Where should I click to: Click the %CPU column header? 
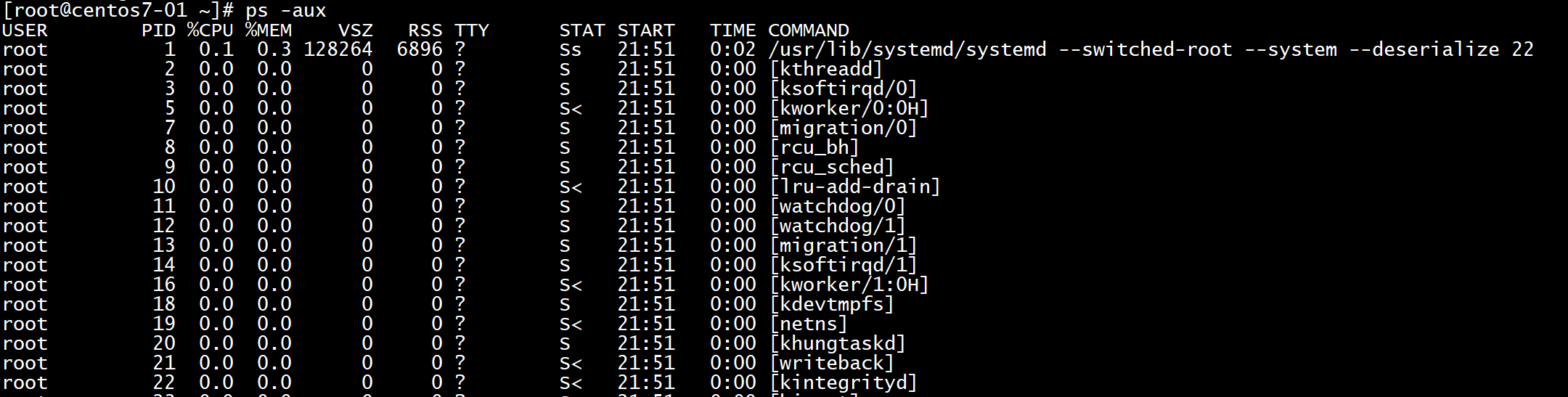click(210, 30)
